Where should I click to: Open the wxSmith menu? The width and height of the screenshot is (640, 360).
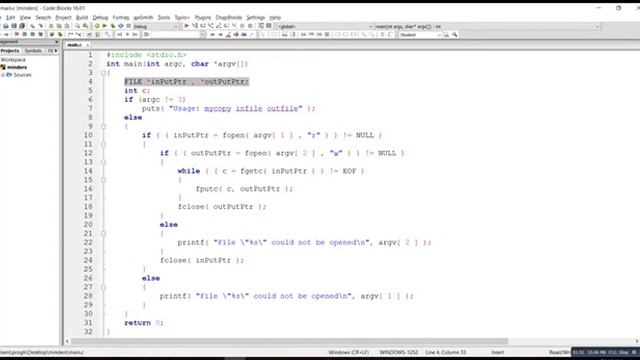(x=143, y=18)
